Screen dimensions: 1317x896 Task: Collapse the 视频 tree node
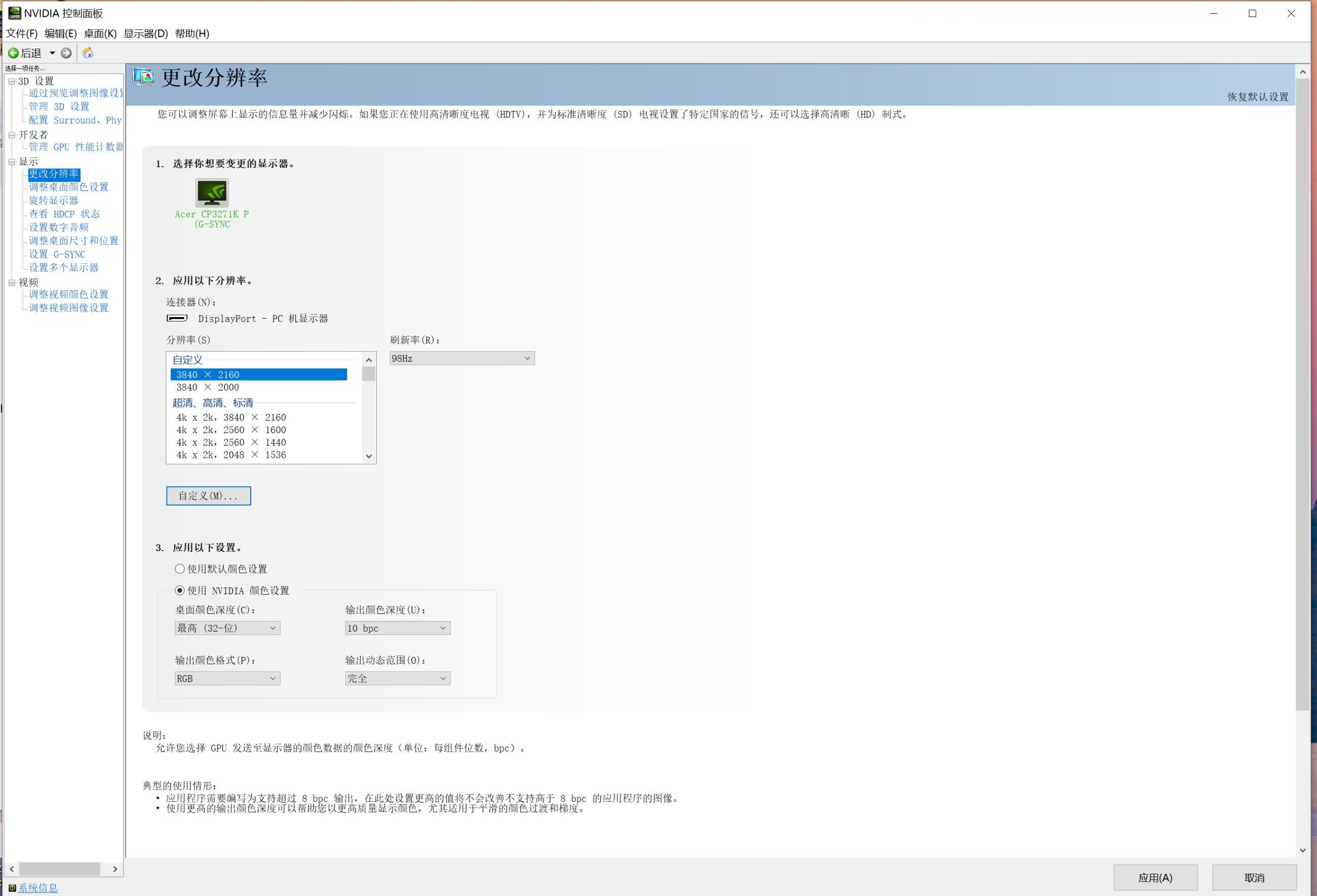pos(11,283)
